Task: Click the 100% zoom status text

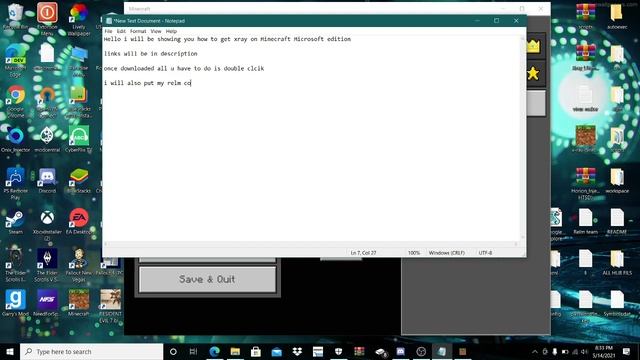Action: [x=413, y=253]
